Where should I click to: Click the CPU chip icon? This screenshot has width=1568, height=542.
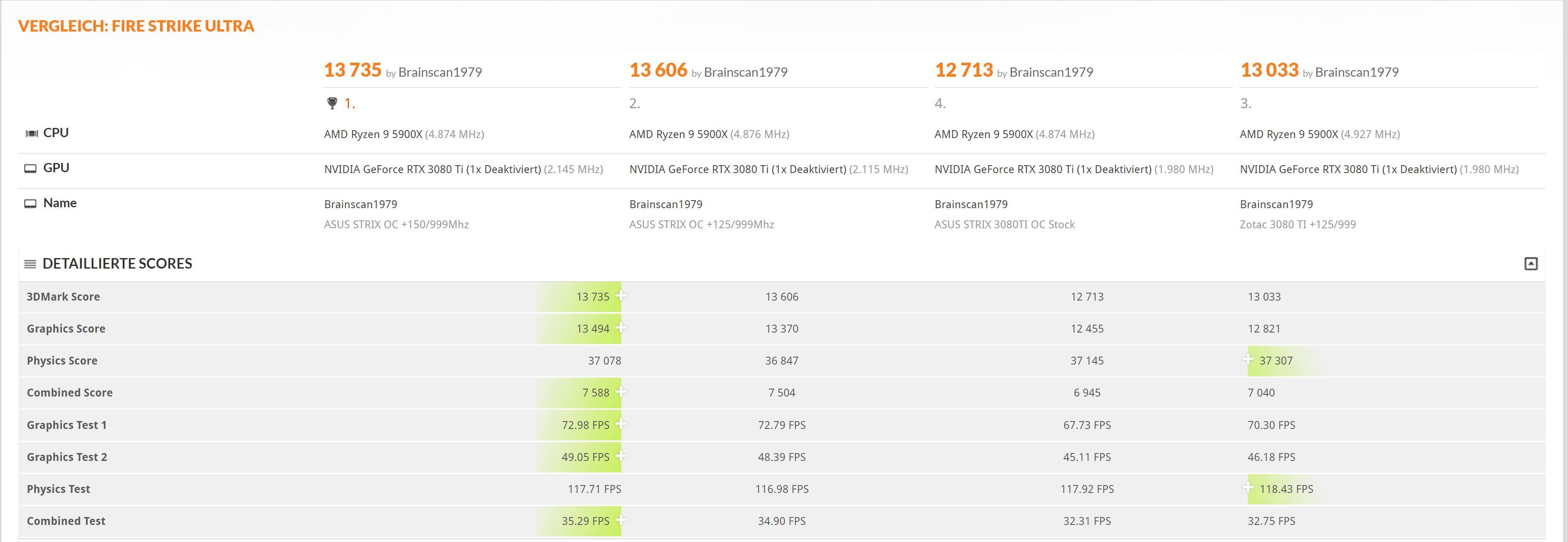point(32,133)
